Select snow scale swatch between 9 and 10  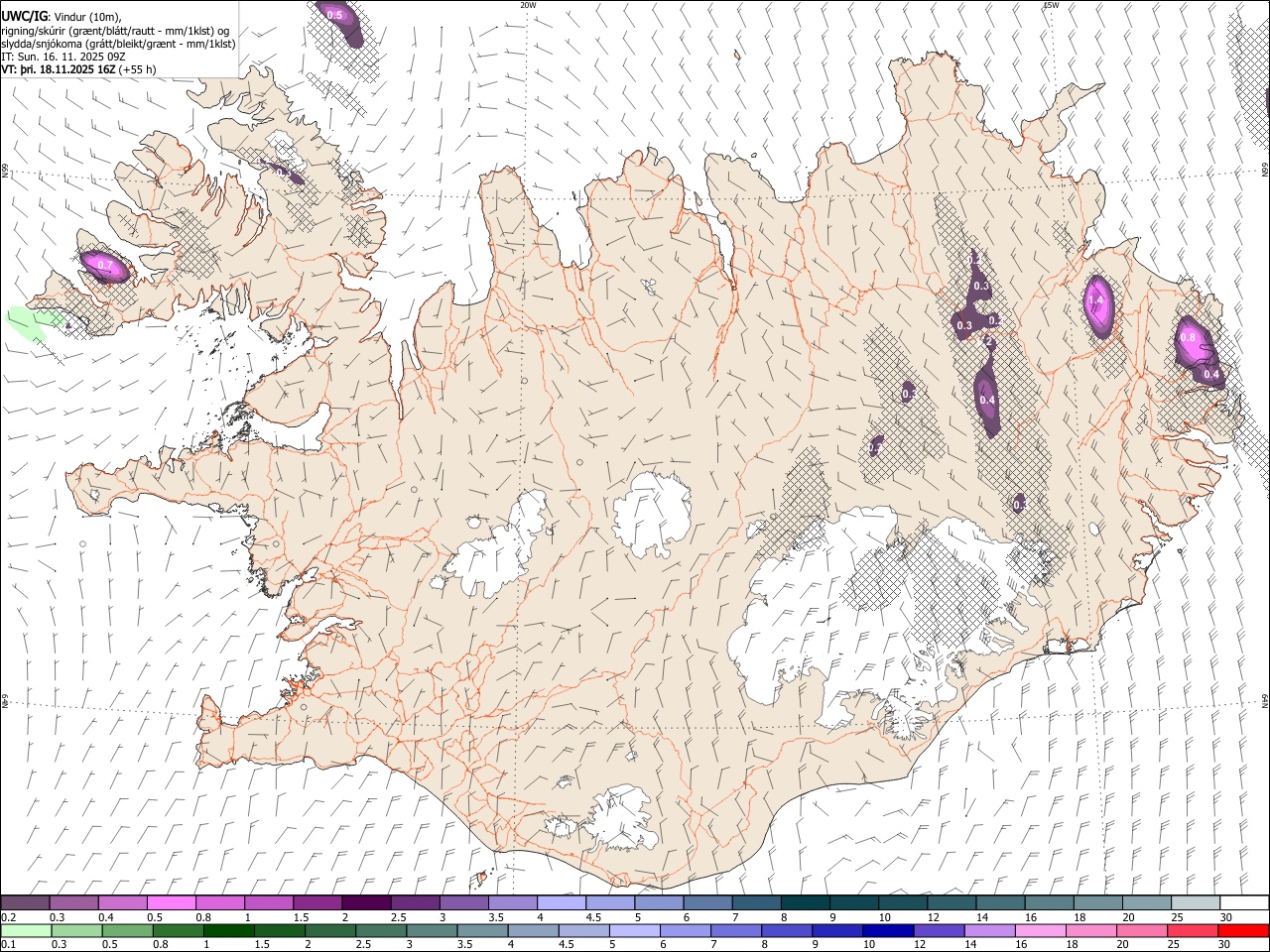pyautogui.click(x=853, y=902)
